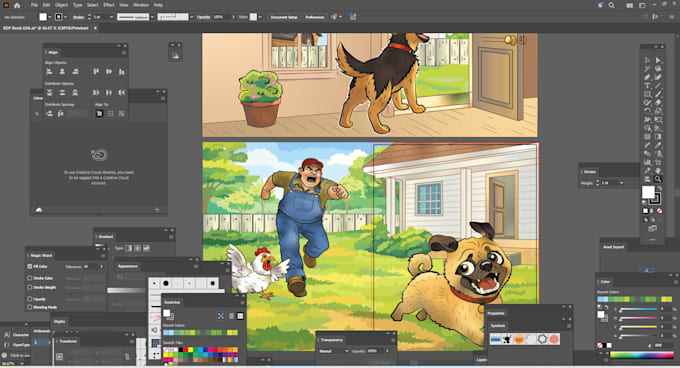The height and width of the screenshot is (368, 680).
Task: Select the large round brush preset
Action: coord(166,283)
